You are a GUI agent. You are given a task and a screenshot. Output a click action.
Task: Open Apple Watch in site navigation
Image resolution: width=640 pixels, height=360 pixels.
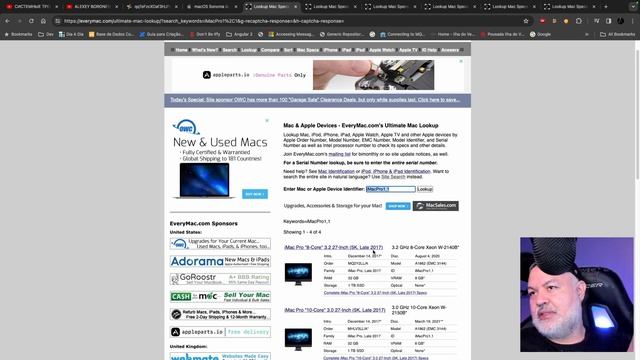(382, 50)
